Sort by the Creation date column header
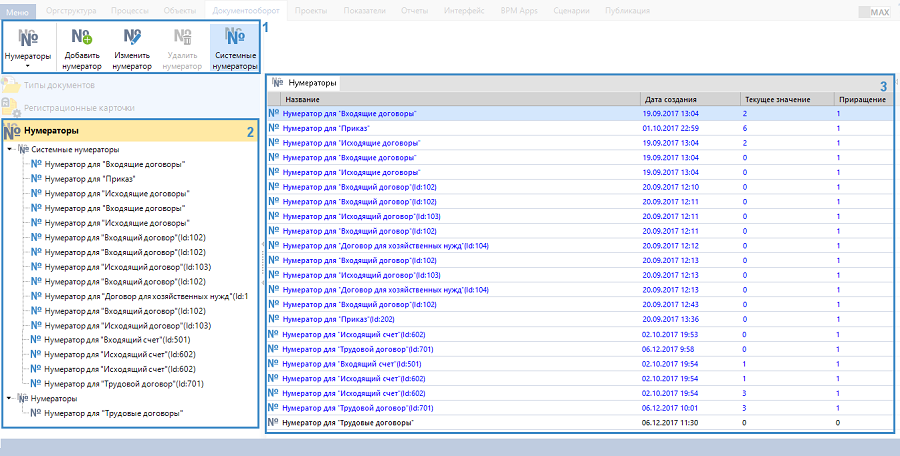This screenshot has height=456, width=900. click(689, 99)
